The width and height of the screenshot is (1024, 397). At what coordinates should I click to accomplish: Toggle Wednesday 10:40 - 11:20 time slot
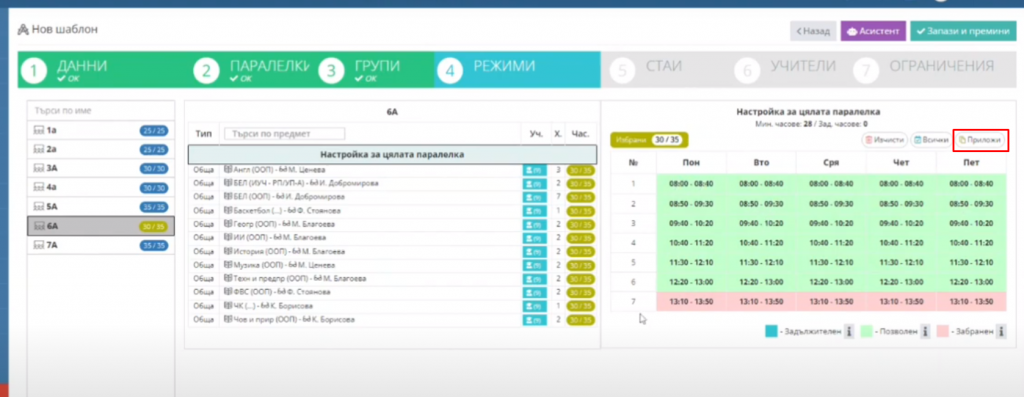tap(831, 243)
